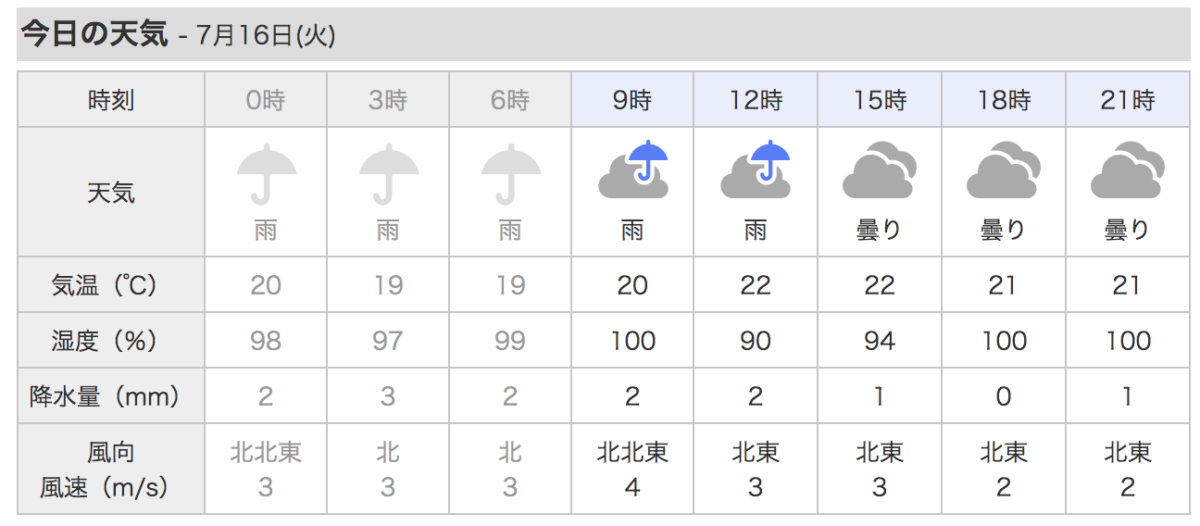
Task: Click the grey umbrella icon at 3時
Action: click(x=388, y=174)
